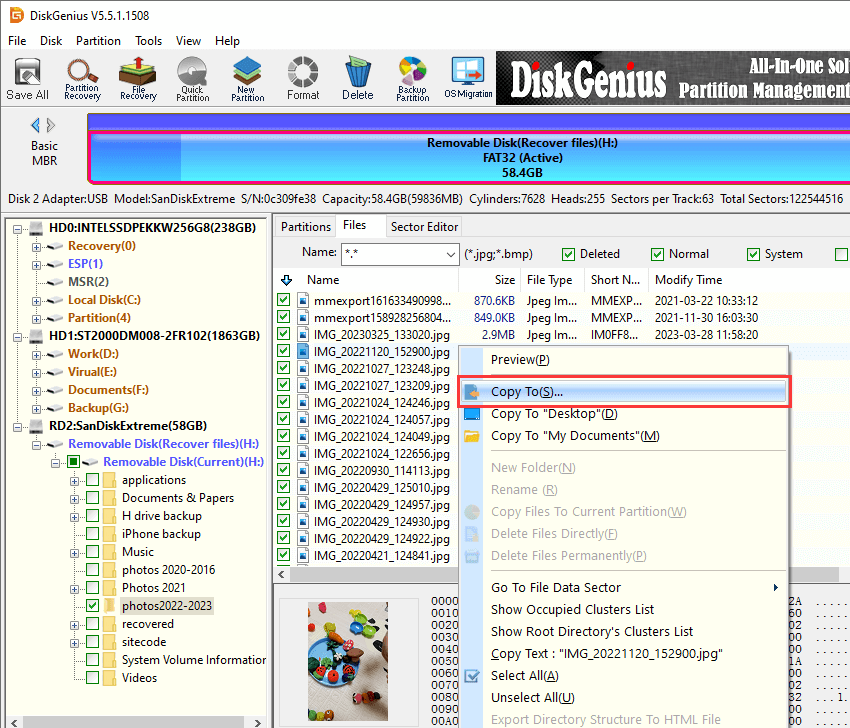Toggle the System files filter checkbox
The height and width of the screenshot is (728, 850).
(x=753, y=254)
